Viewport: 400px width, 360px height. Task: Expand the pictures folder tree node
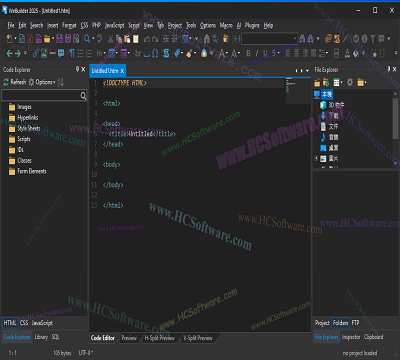click(316, 158)
